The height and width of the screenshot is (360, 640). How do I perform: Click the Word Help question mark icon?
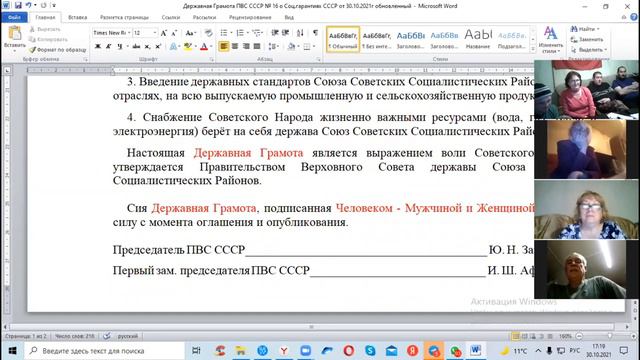point(634,17)
